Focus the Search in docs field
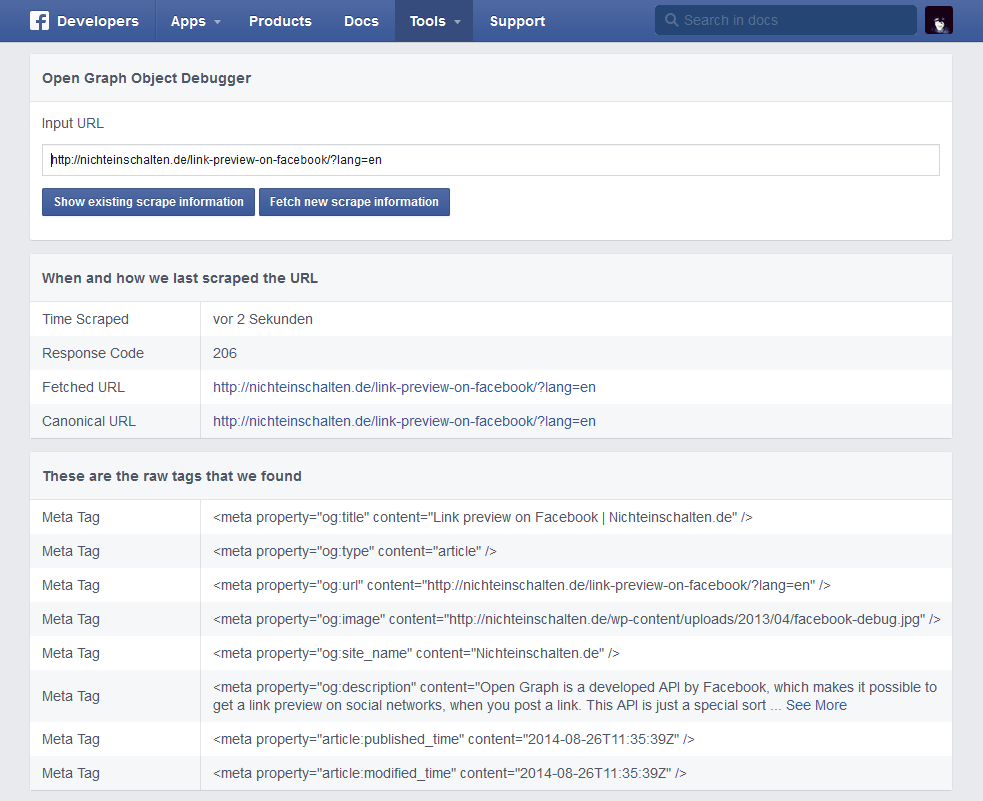The width and height of the screenshot is (983, 801). pyautogui.click(x=786, y=20)
